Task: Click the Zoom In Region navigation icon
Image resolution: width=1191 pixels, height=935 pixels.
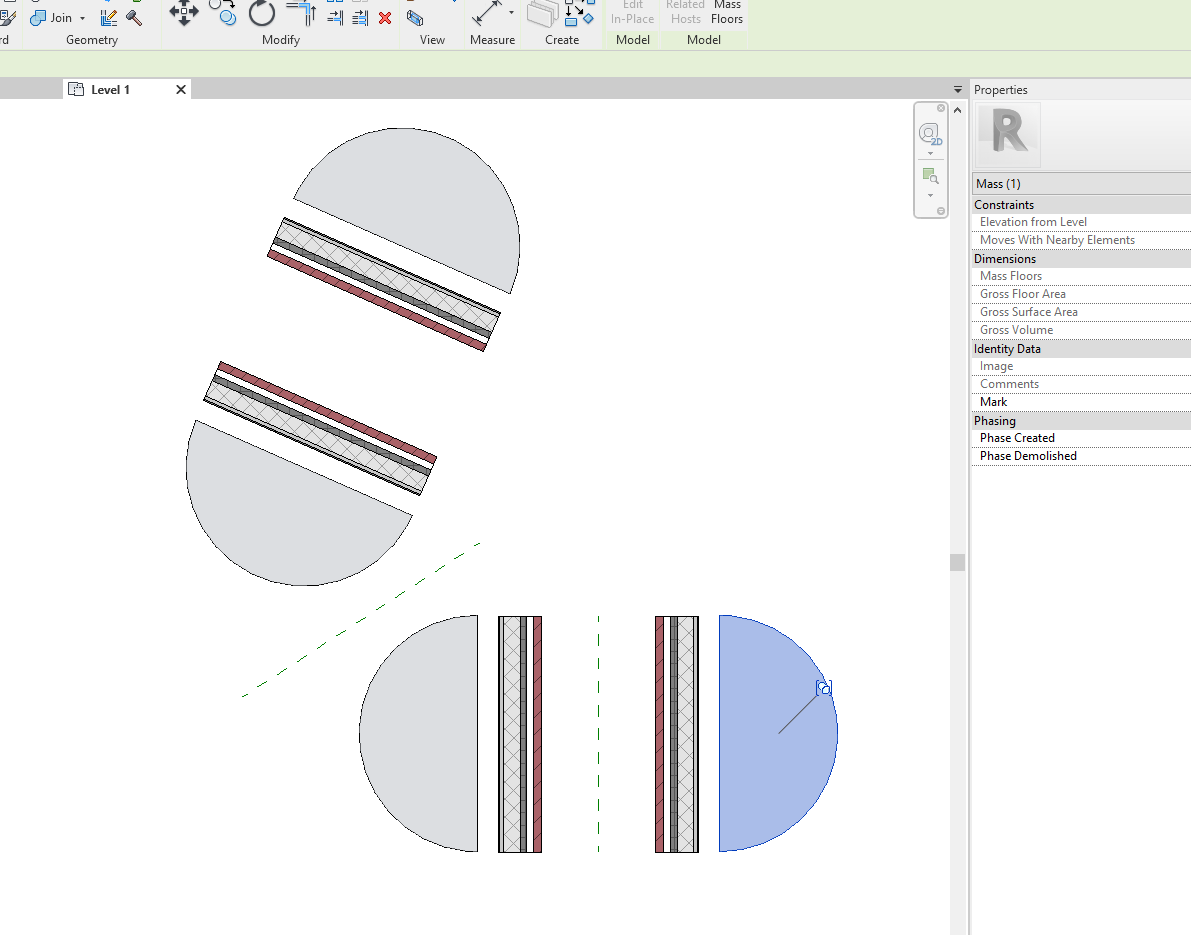Action: 931,175
